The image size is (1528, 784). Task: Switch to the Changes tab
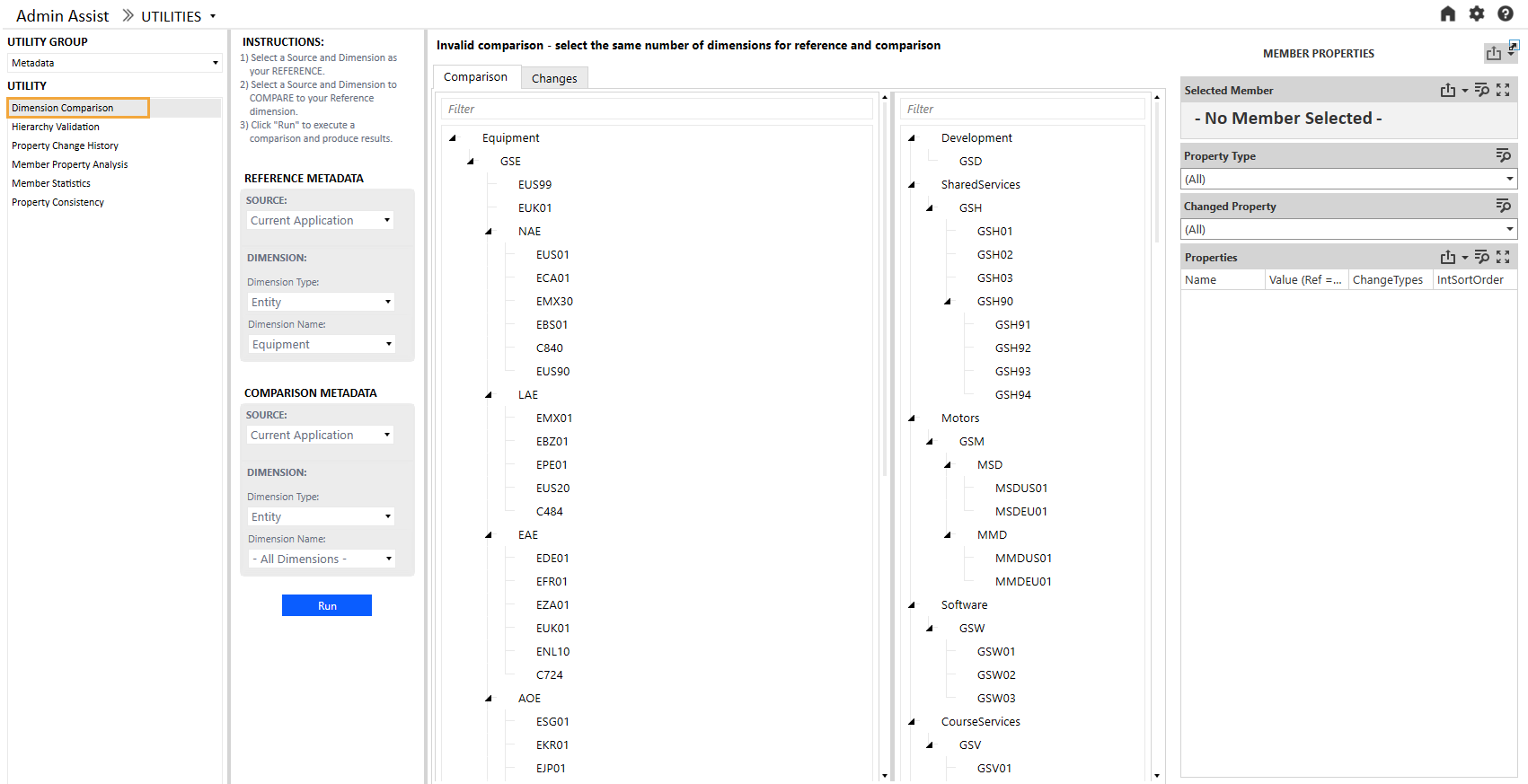[x=554, y=78]
